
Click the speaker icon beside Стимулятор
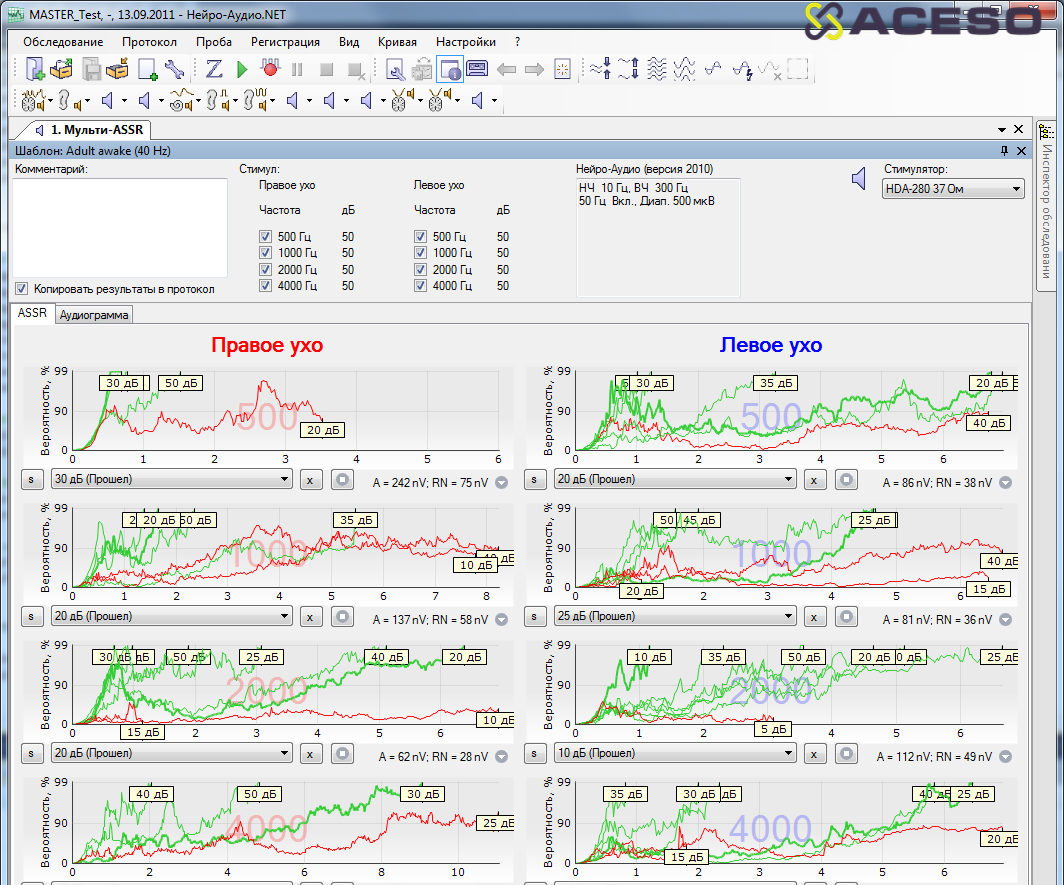point(858,178)
